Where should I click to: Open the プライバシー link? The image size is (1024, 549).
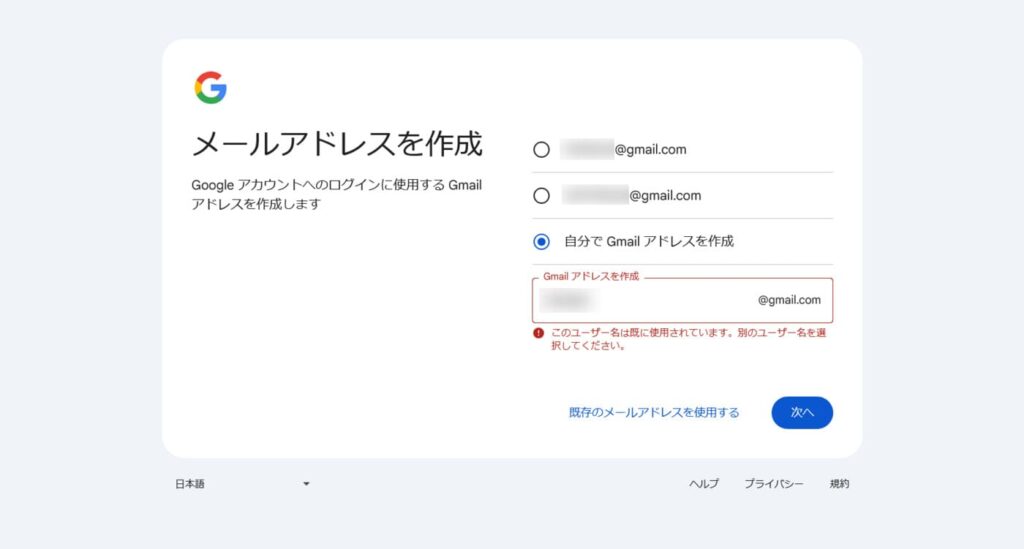(x=774, y=484)
